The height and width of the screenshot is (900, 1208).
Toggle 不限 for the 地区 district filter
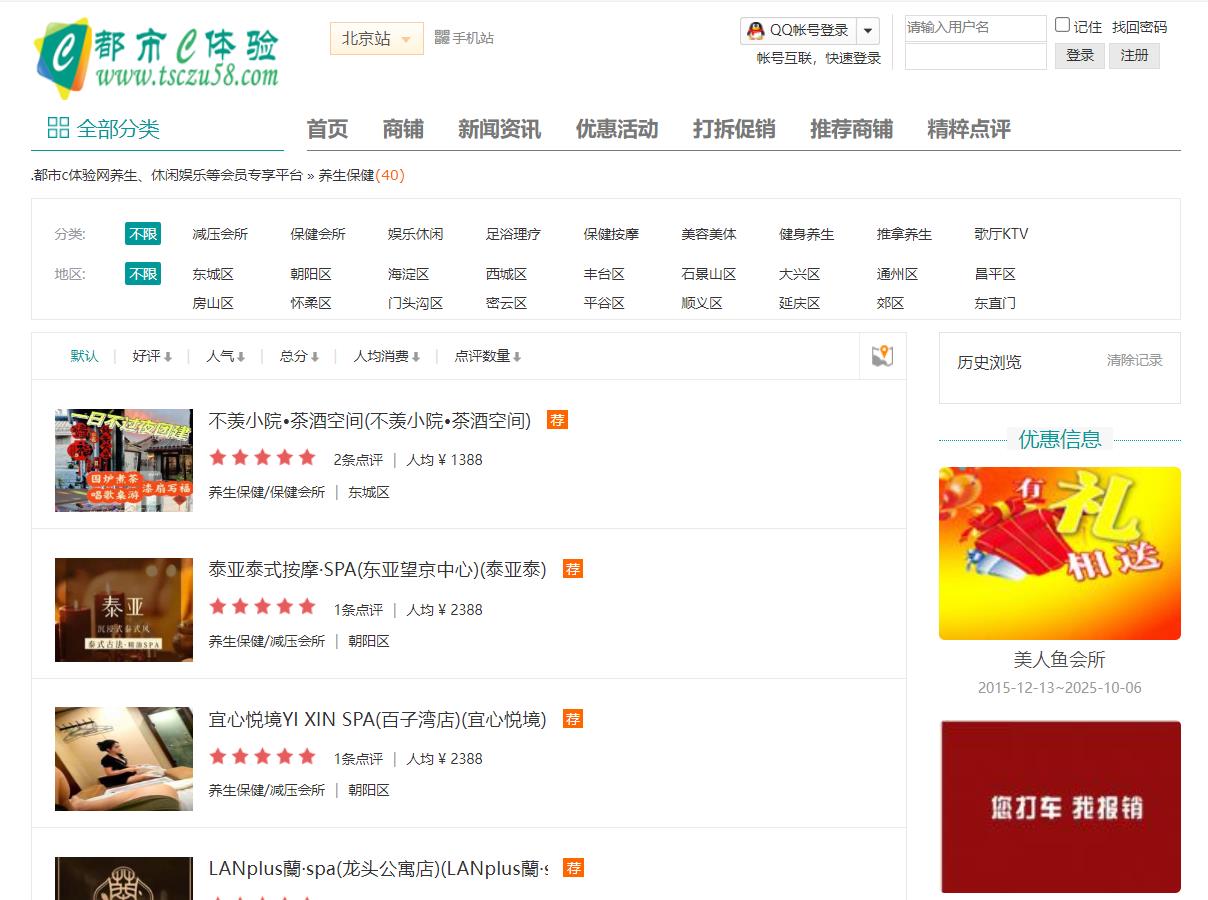(x=142, y=272)
